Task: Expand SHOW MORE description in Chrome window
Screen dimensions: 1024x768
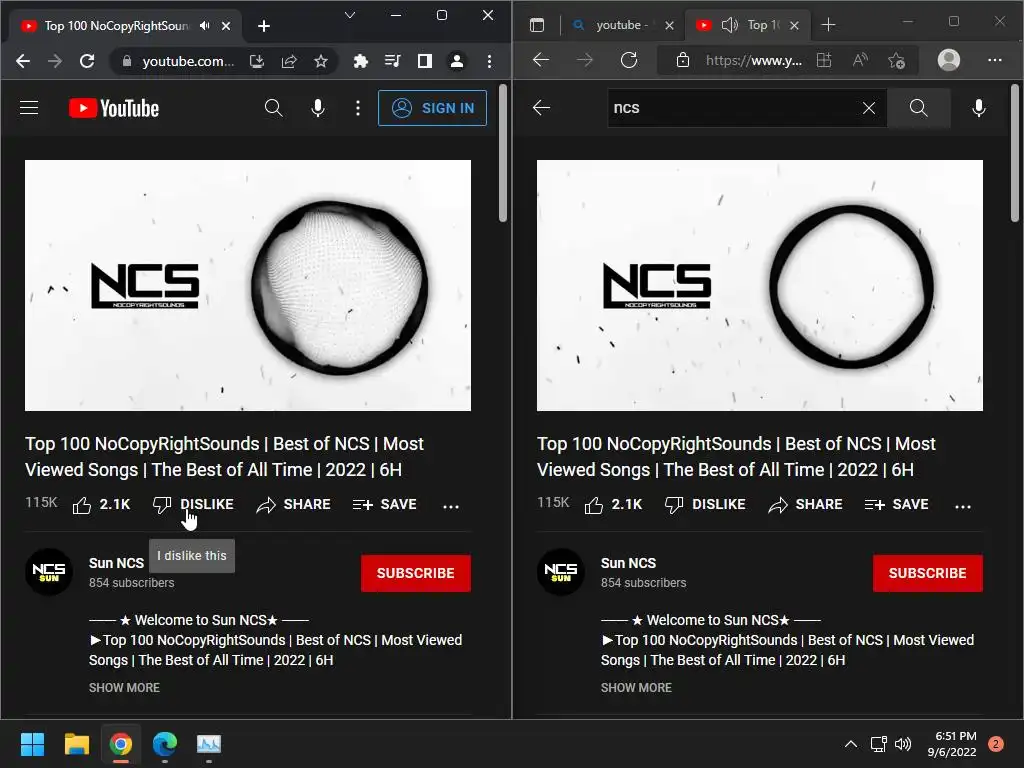Action: [x=124, y=688]
